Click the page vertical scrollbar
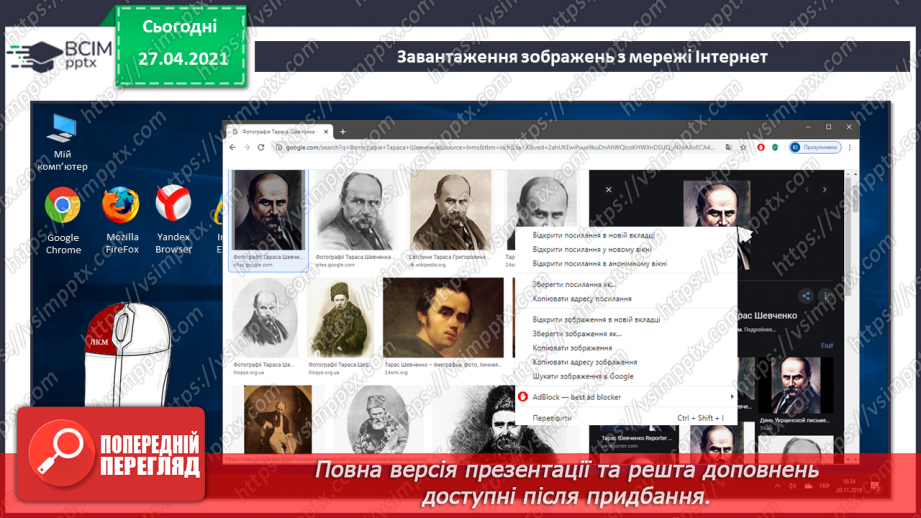The height and width of the screenshot is (518, 921). [855, 317]
